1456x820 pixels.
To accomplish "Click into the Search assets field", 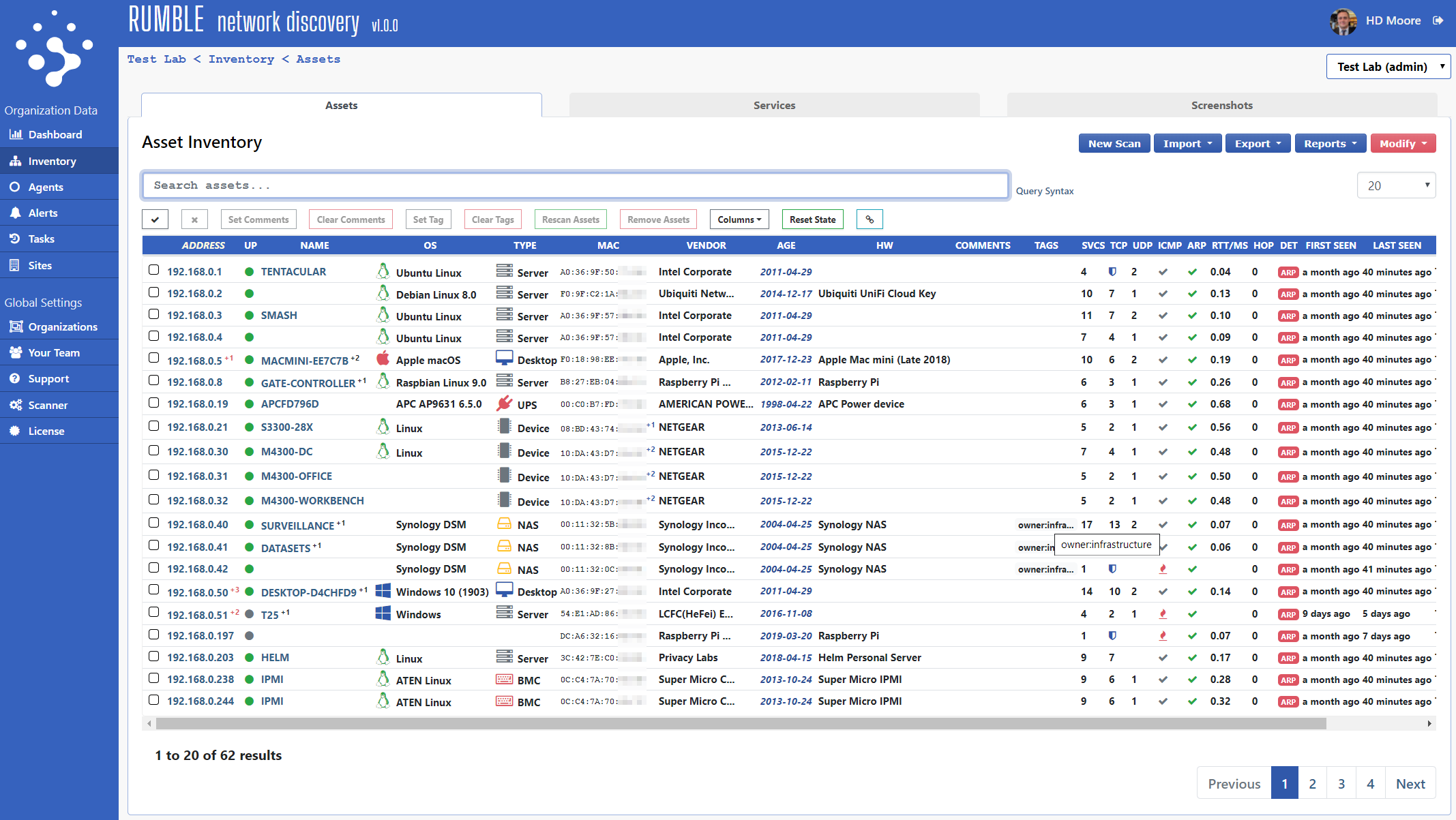I will click(x=575, y=185).
